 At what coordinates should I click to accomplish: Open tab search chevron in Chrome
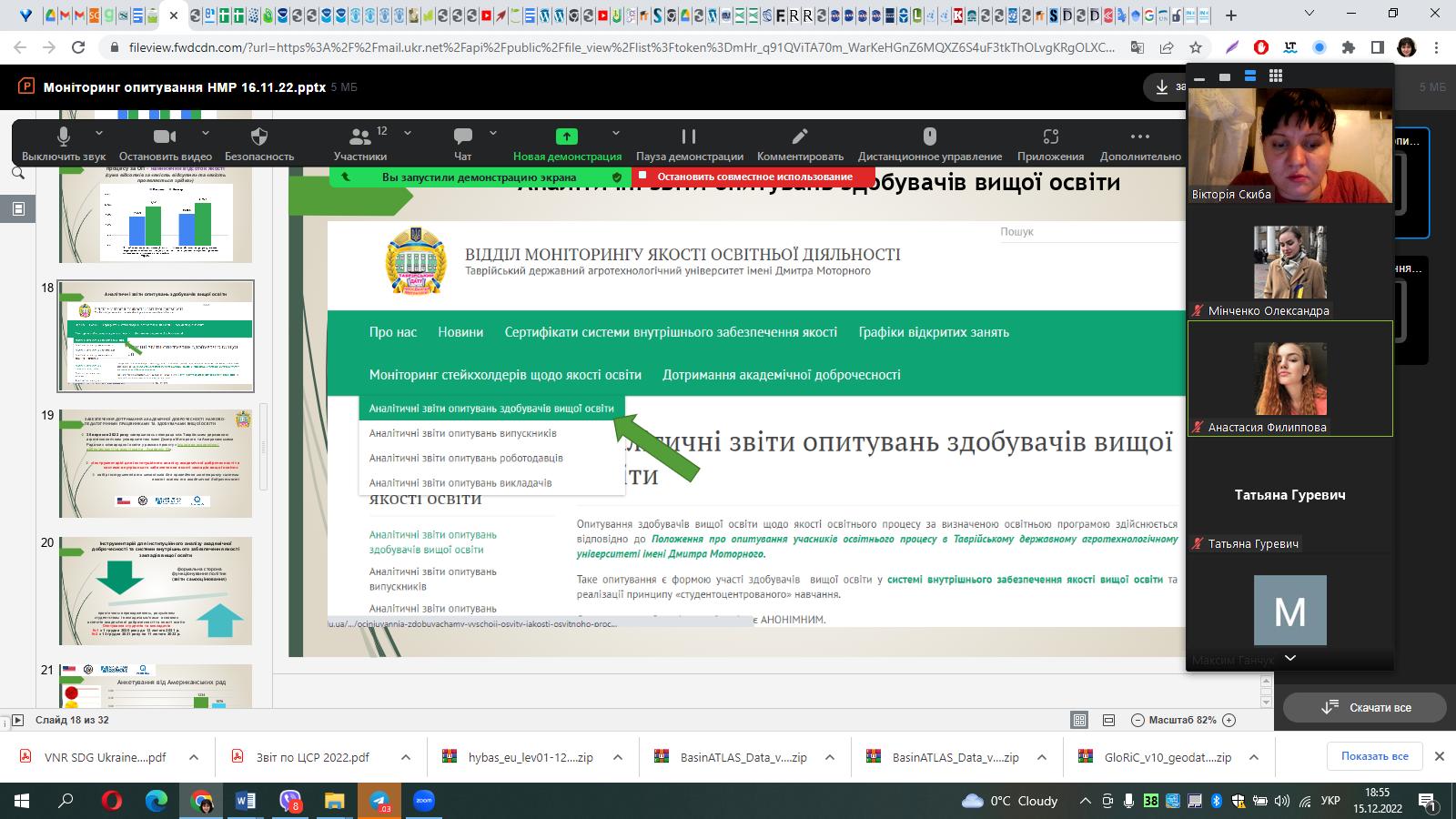(1309, 14)
